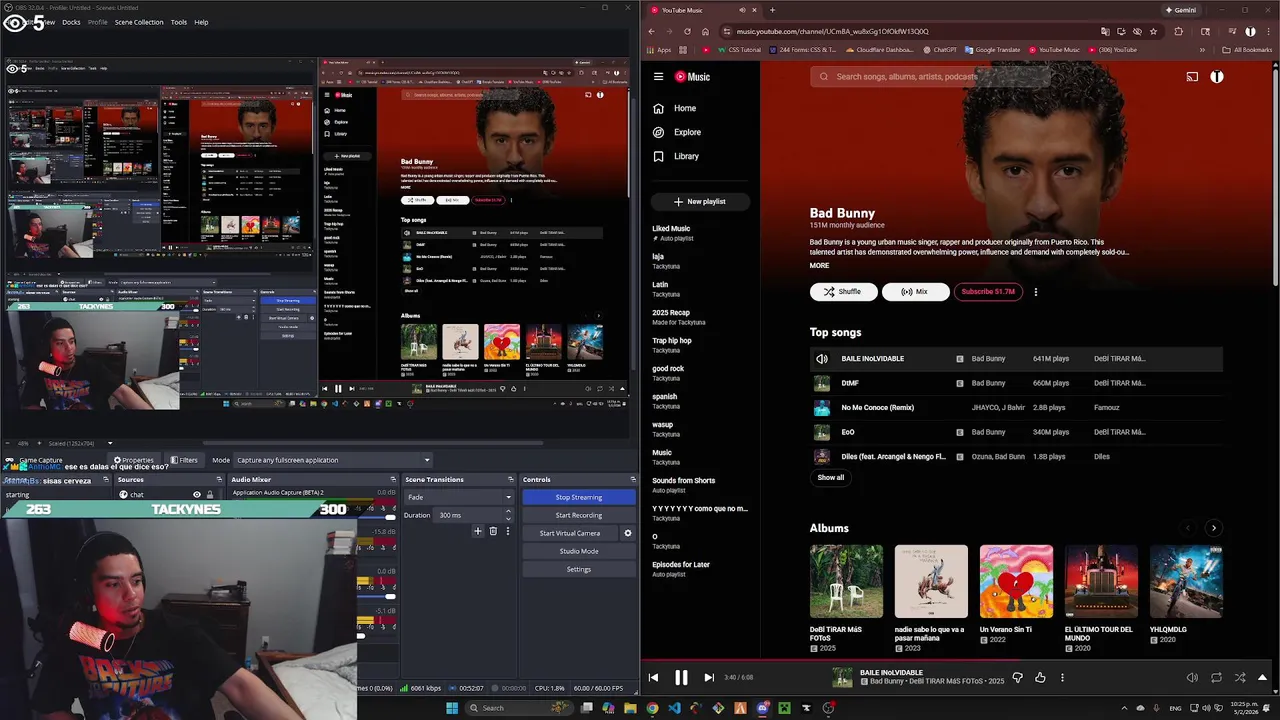Click Stop Streaming in OBS
This screenshot has width=1280, height=720.
(x=579, y=497)
